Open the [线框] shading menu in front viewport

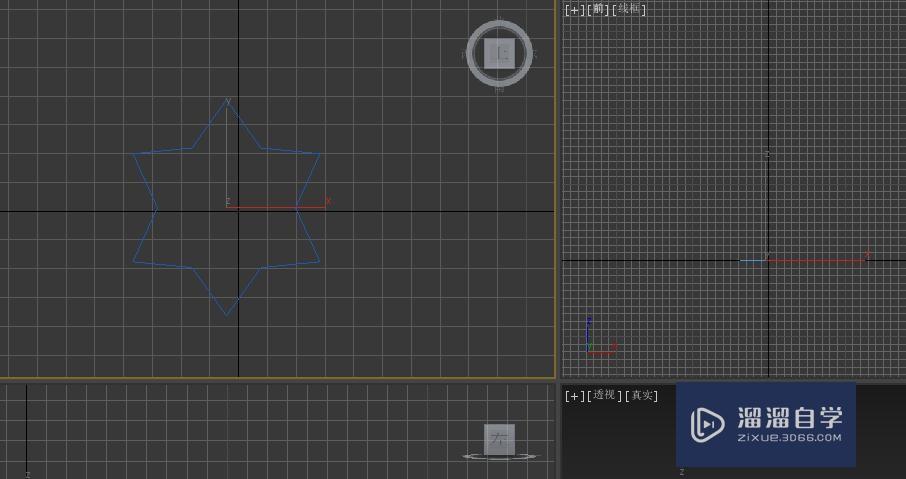tap(629, 9)
